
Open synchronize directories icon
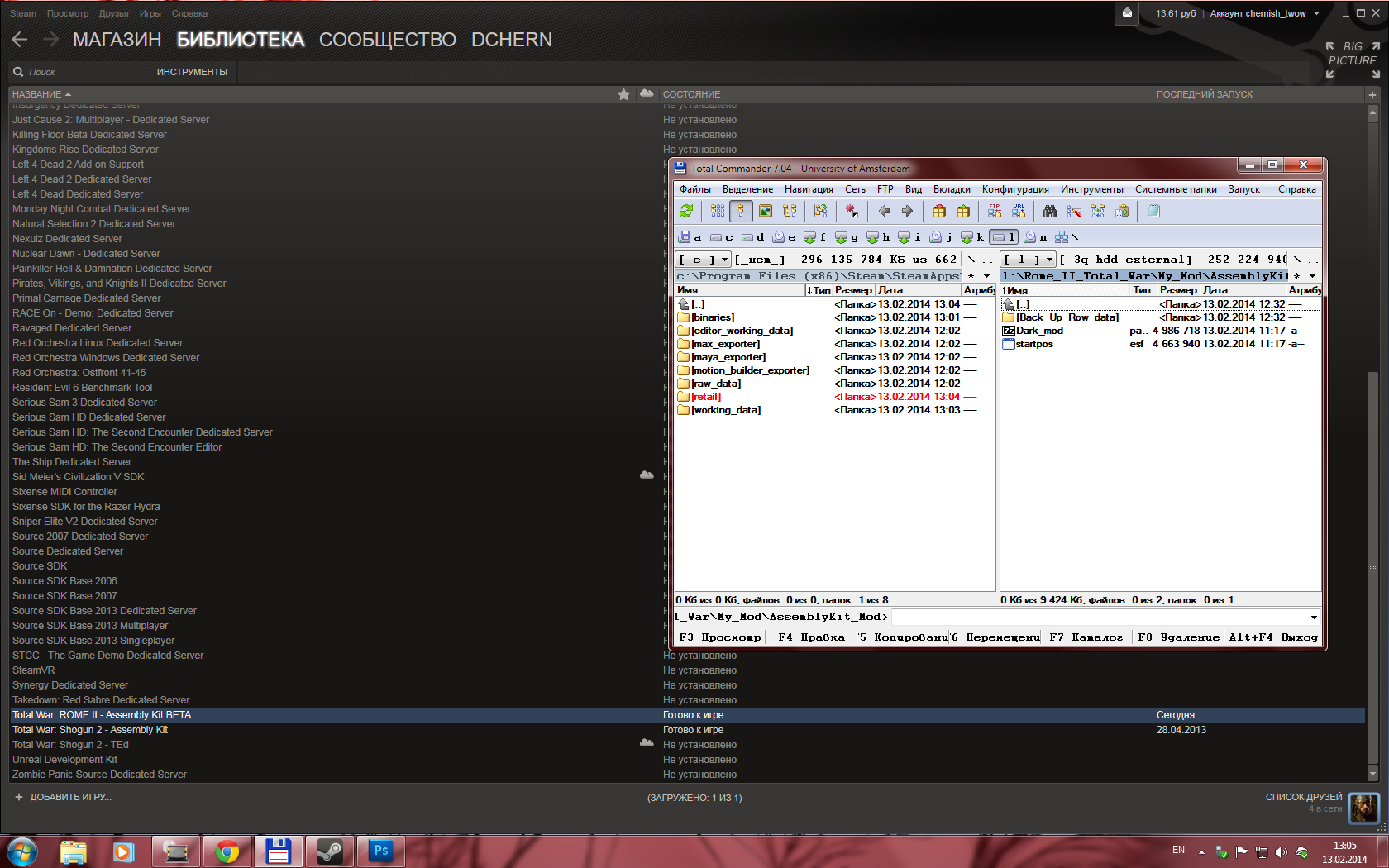pyautogui.click(x=1098, y=212)
